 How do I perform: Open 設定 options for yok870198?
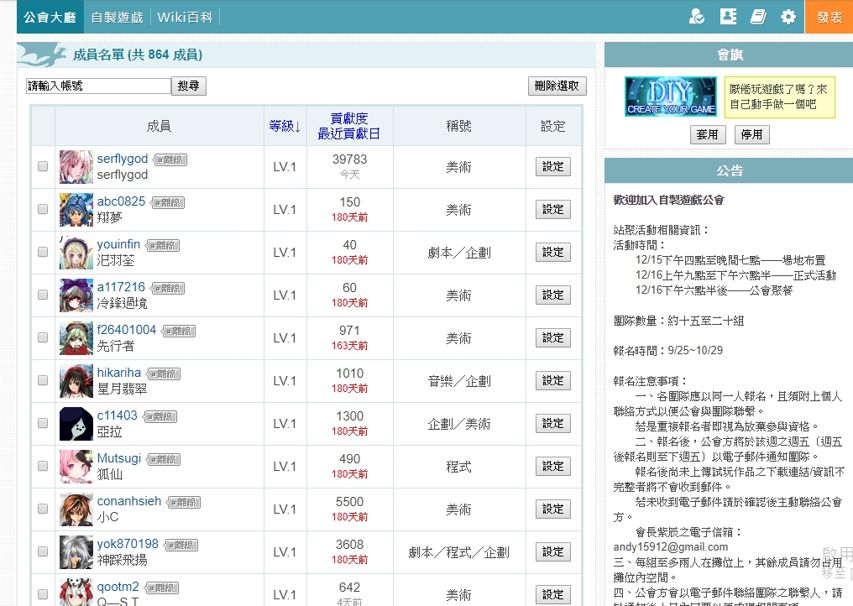[x=553, y=552]
